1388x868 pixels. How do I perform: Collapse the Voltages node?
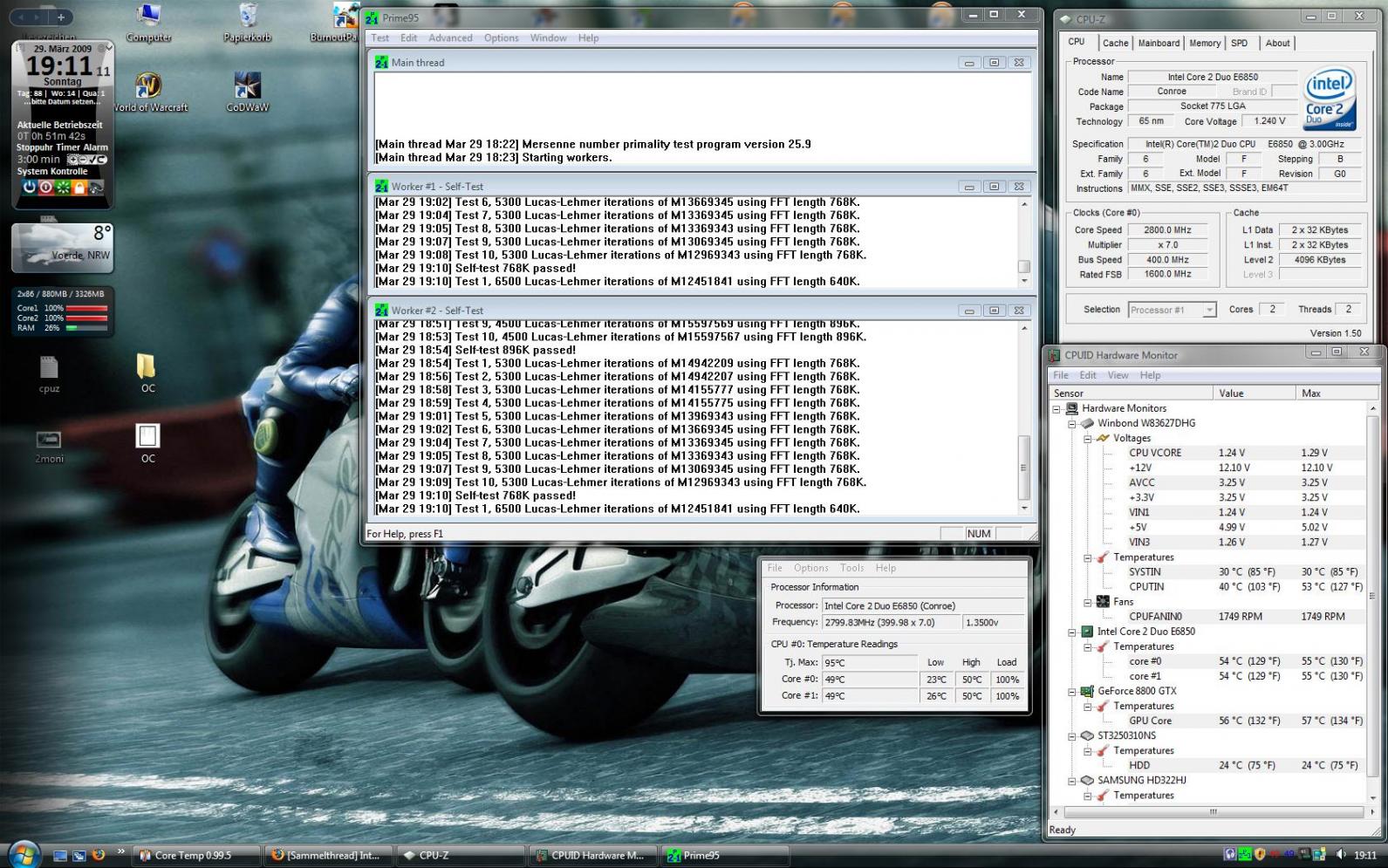tap(1088, 438)
